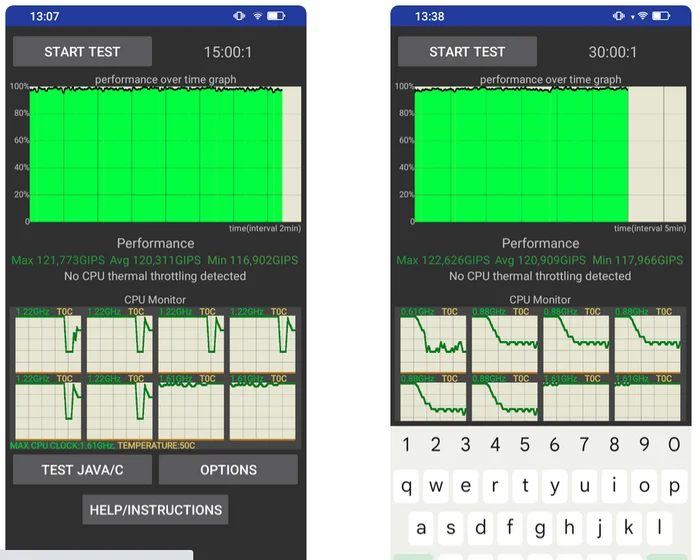
Task: Tap START TEST in the left phone
Action: pyautogui.click(x=82, y=52)
